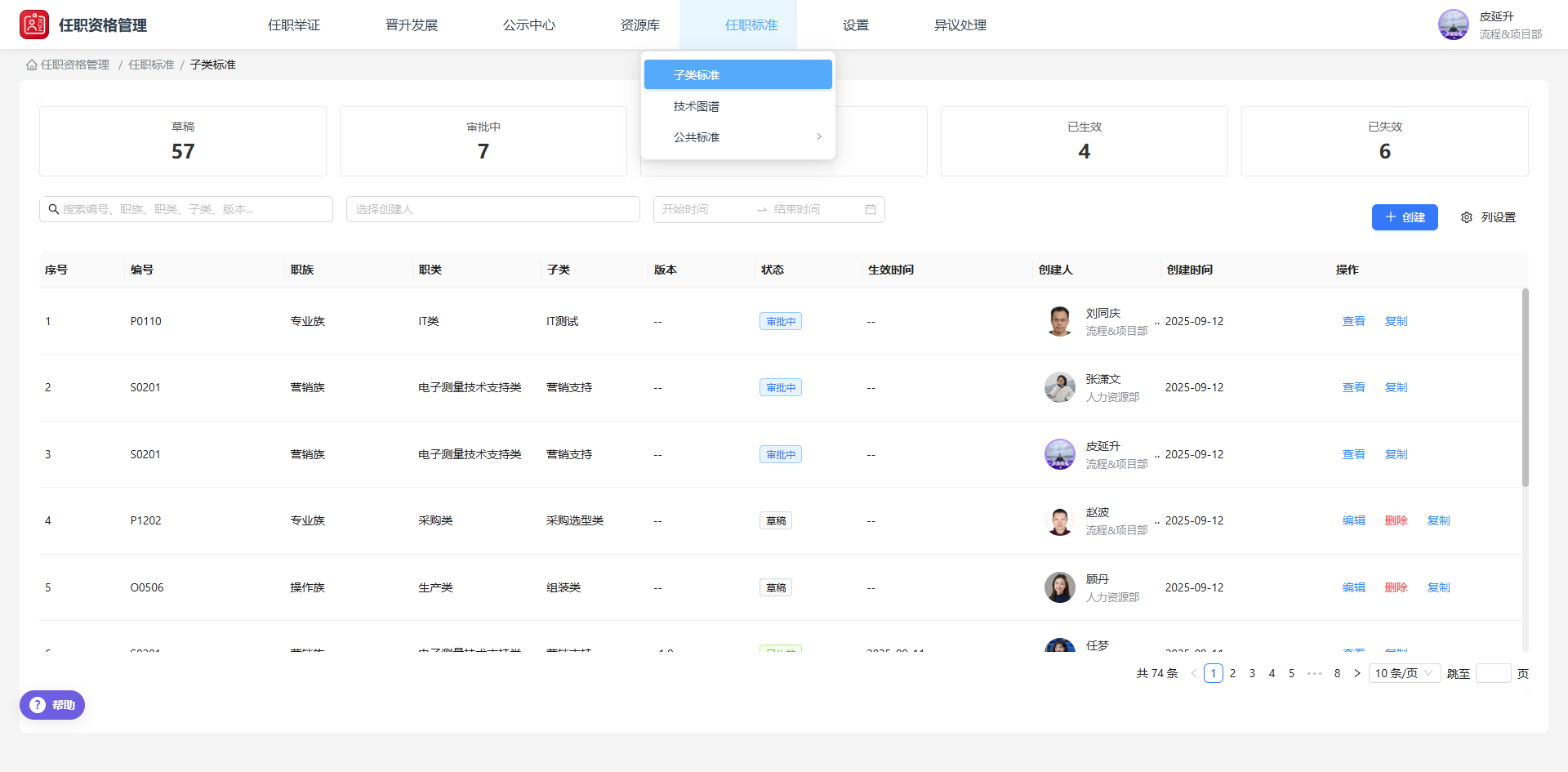1568x772 pixels.
Task: Open the user avatar for 皮延升 at top right
Action: tap(1454, 25)
